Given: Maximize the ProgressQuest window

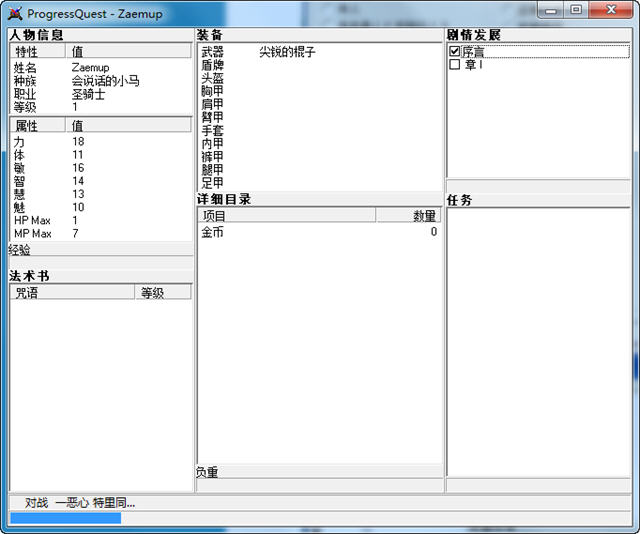Looking at the screenshot, I should 576,10.
